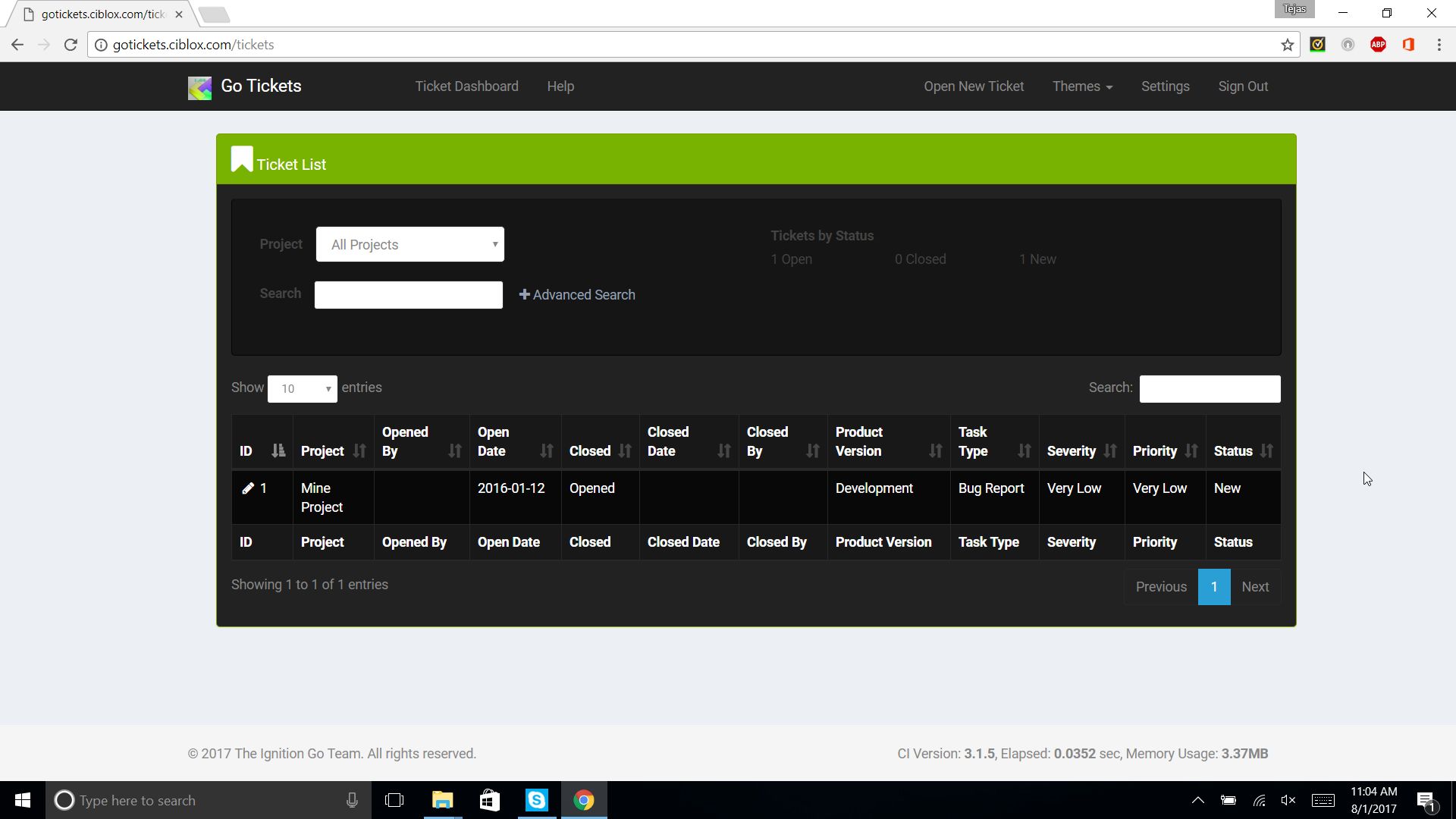Click the pencil edit icon for ticket 1
1456x819 pixels.
(x=247, y=488)
